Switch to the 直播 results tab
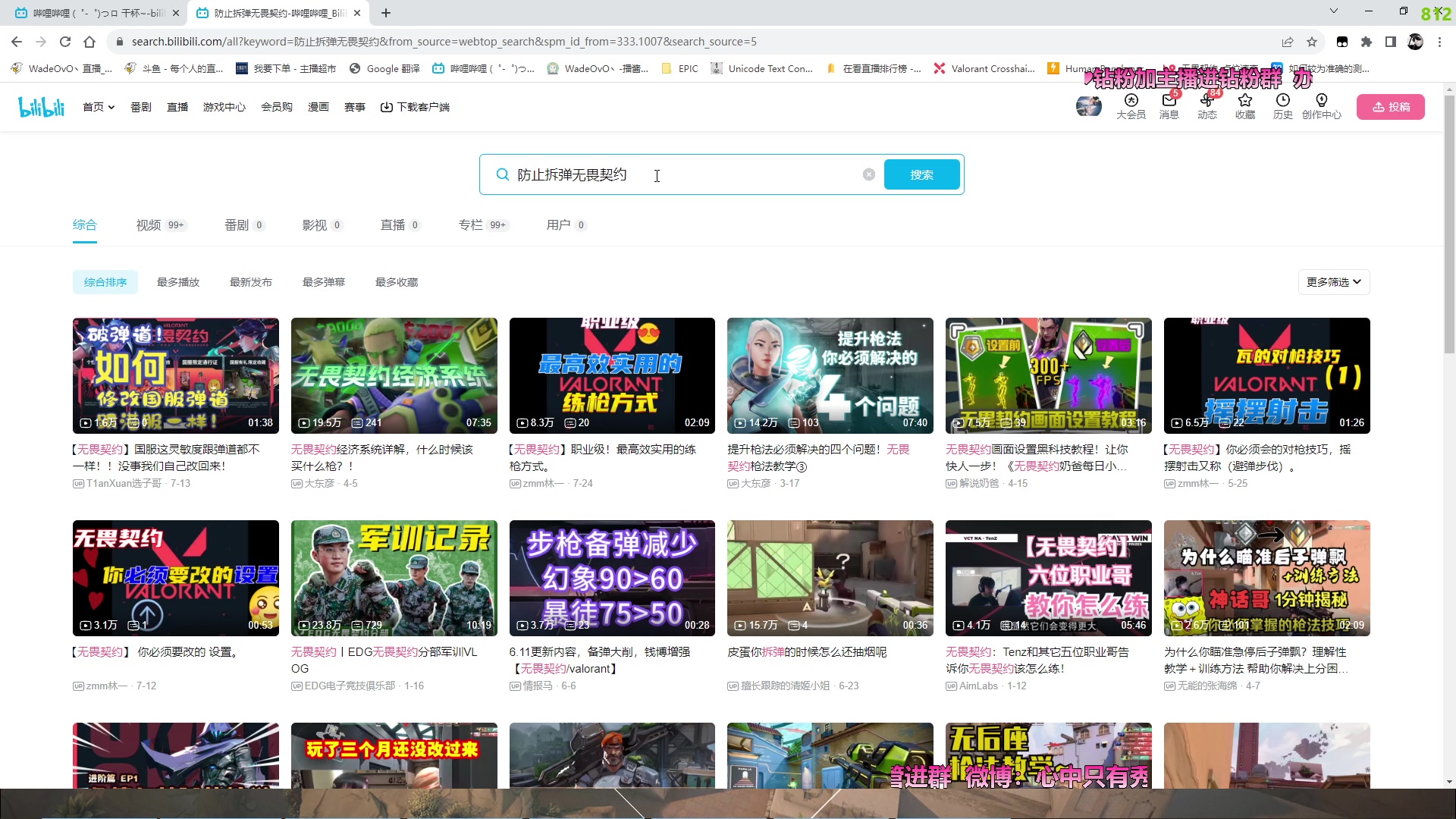The width and height of the screenshot is (1456, 819). click(400, 225)
